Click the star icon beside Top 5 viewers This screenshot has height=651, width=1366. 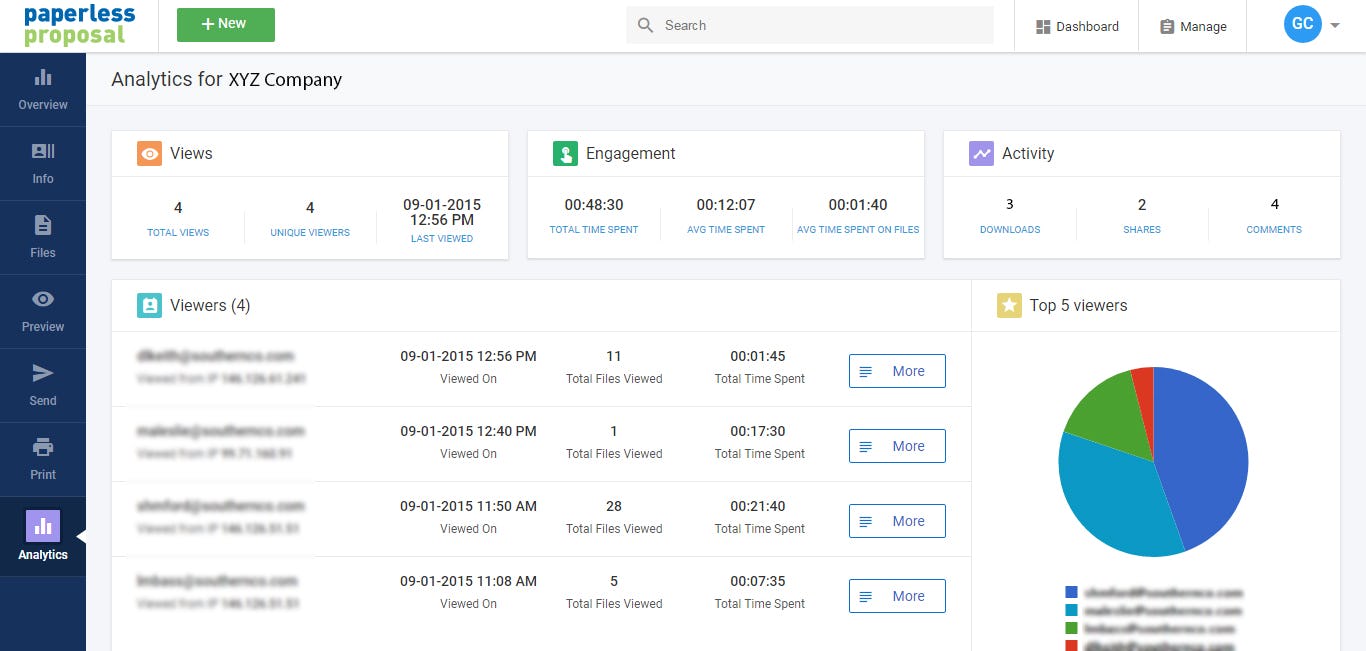(1010, 305)
